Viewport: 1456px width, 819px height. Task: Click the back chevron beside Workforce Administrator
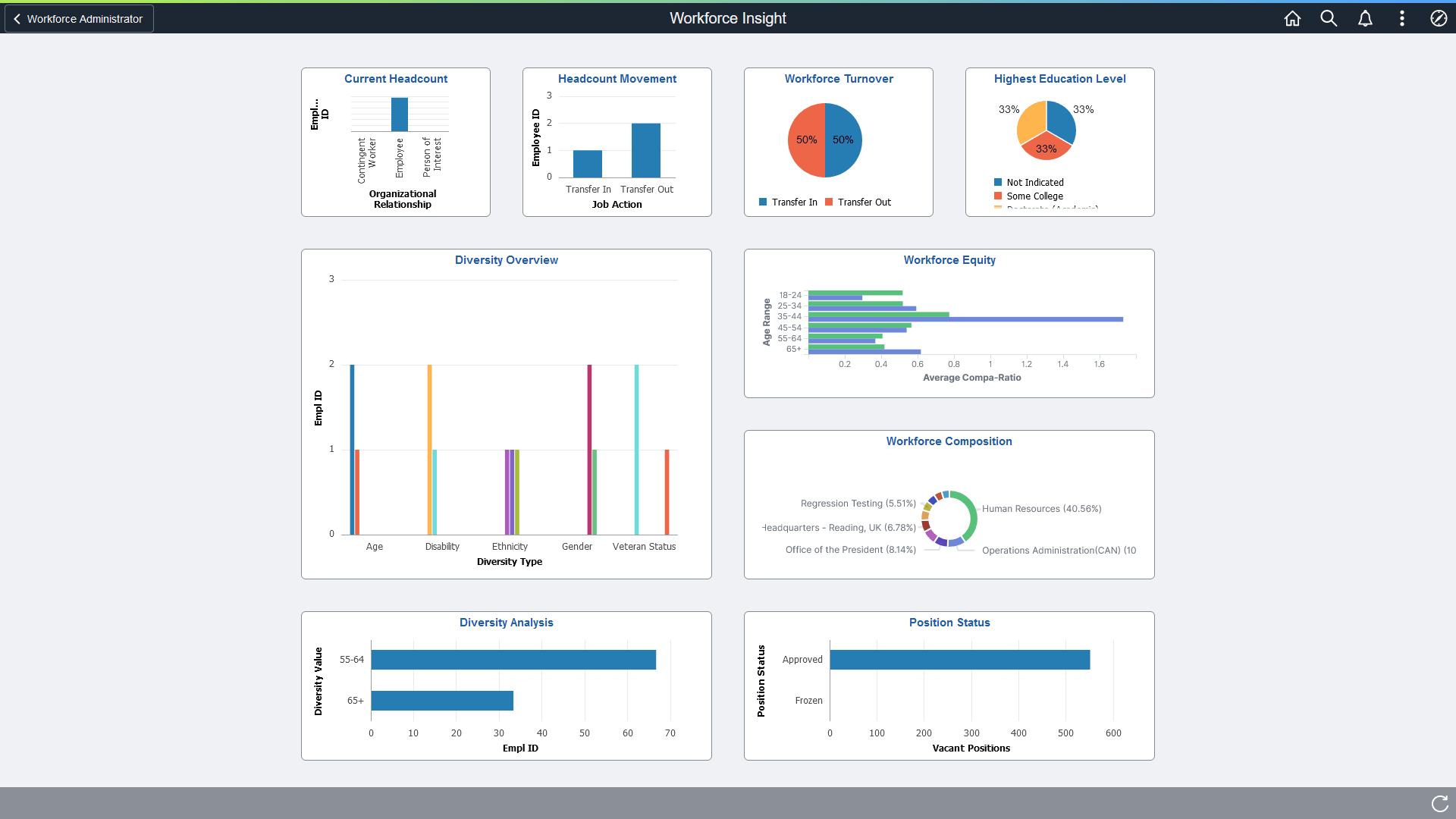tap(16, 18)
